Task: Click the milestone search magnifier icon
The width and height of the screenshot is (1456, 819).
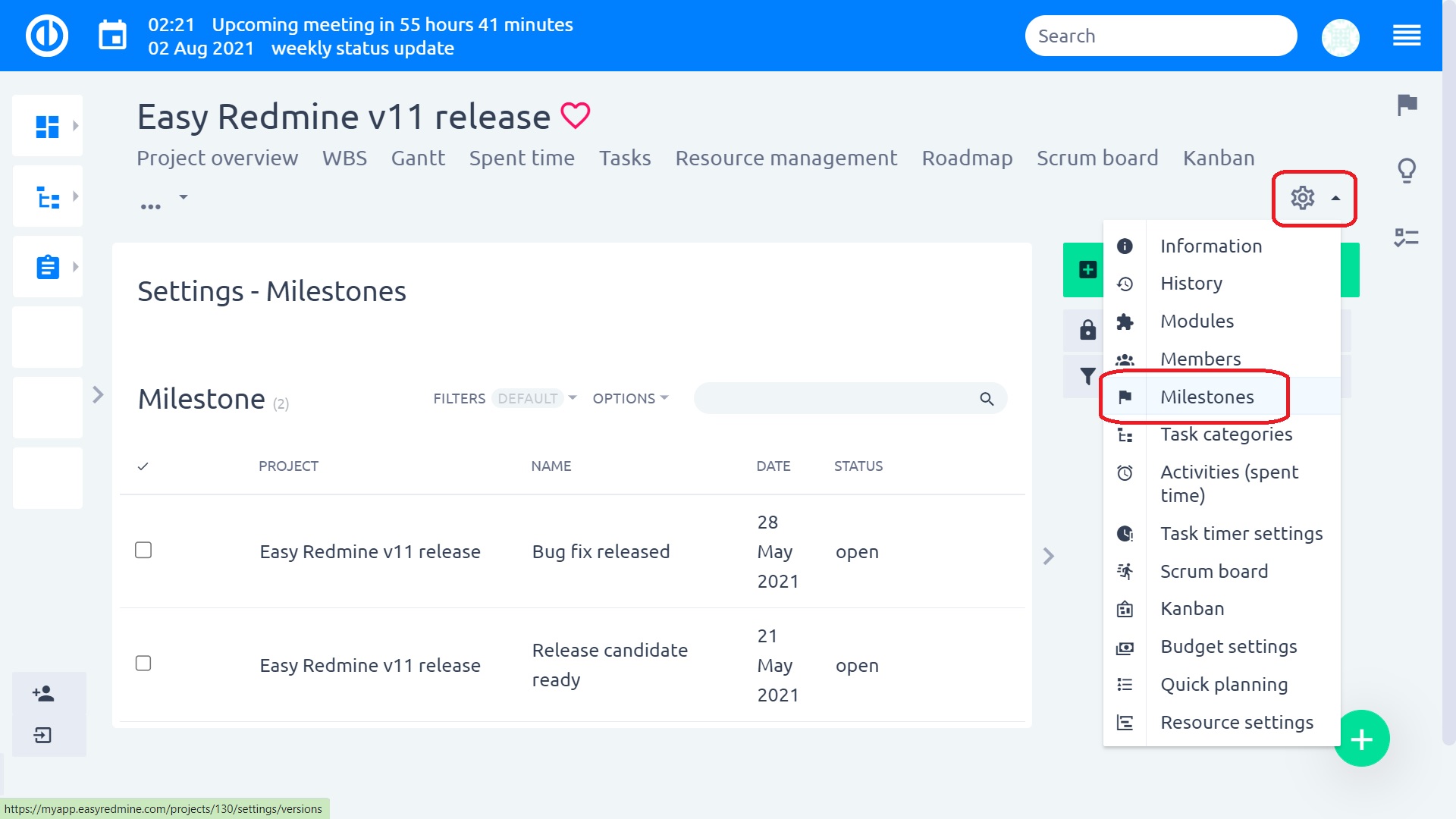Action: coord(987,399)
